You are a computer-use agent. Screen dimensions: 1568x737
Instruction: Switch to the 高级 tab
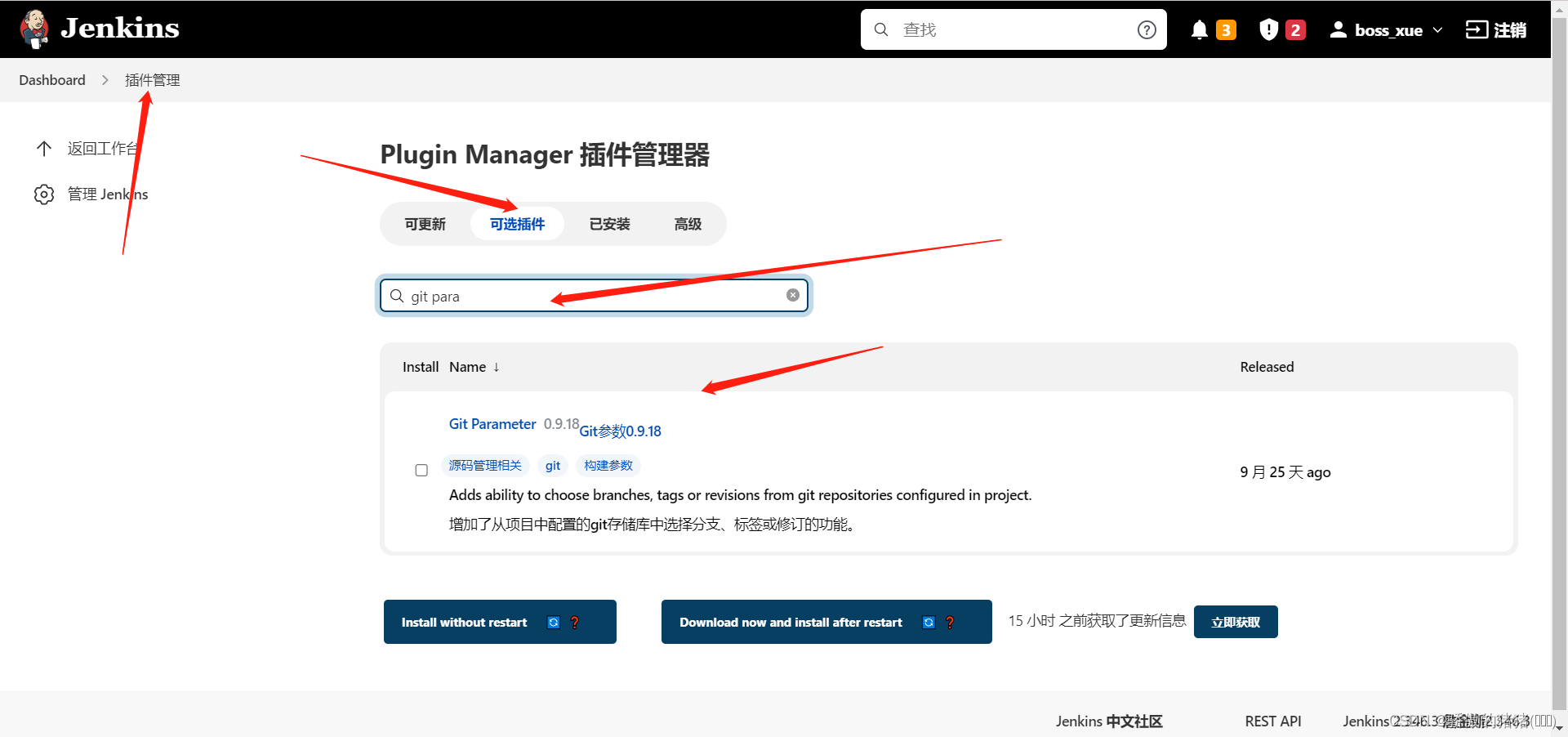click(688, 224)
